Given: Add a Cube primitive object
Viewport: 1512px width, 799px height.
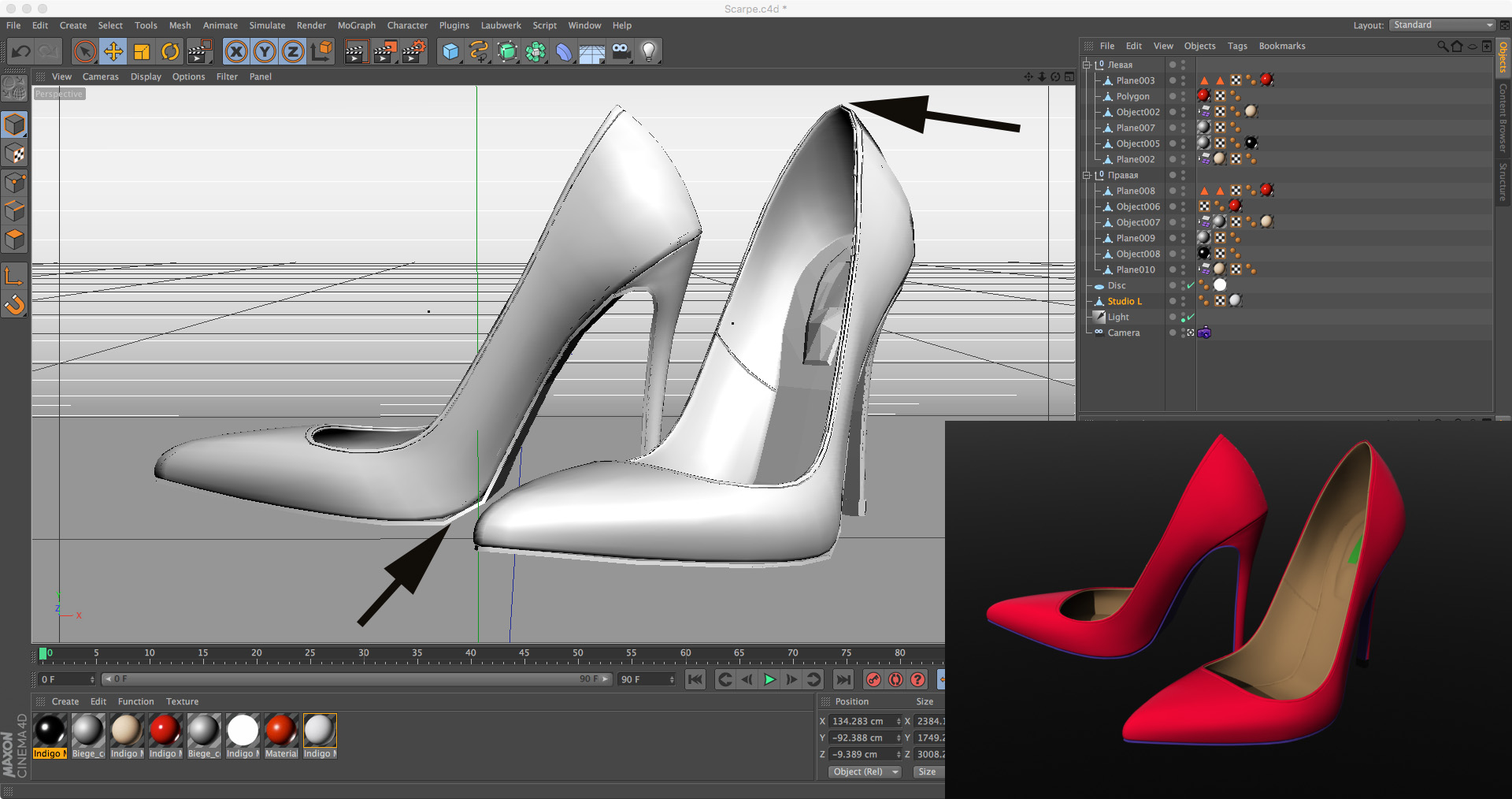Looking at the screenshot, I should pos(450,52).
